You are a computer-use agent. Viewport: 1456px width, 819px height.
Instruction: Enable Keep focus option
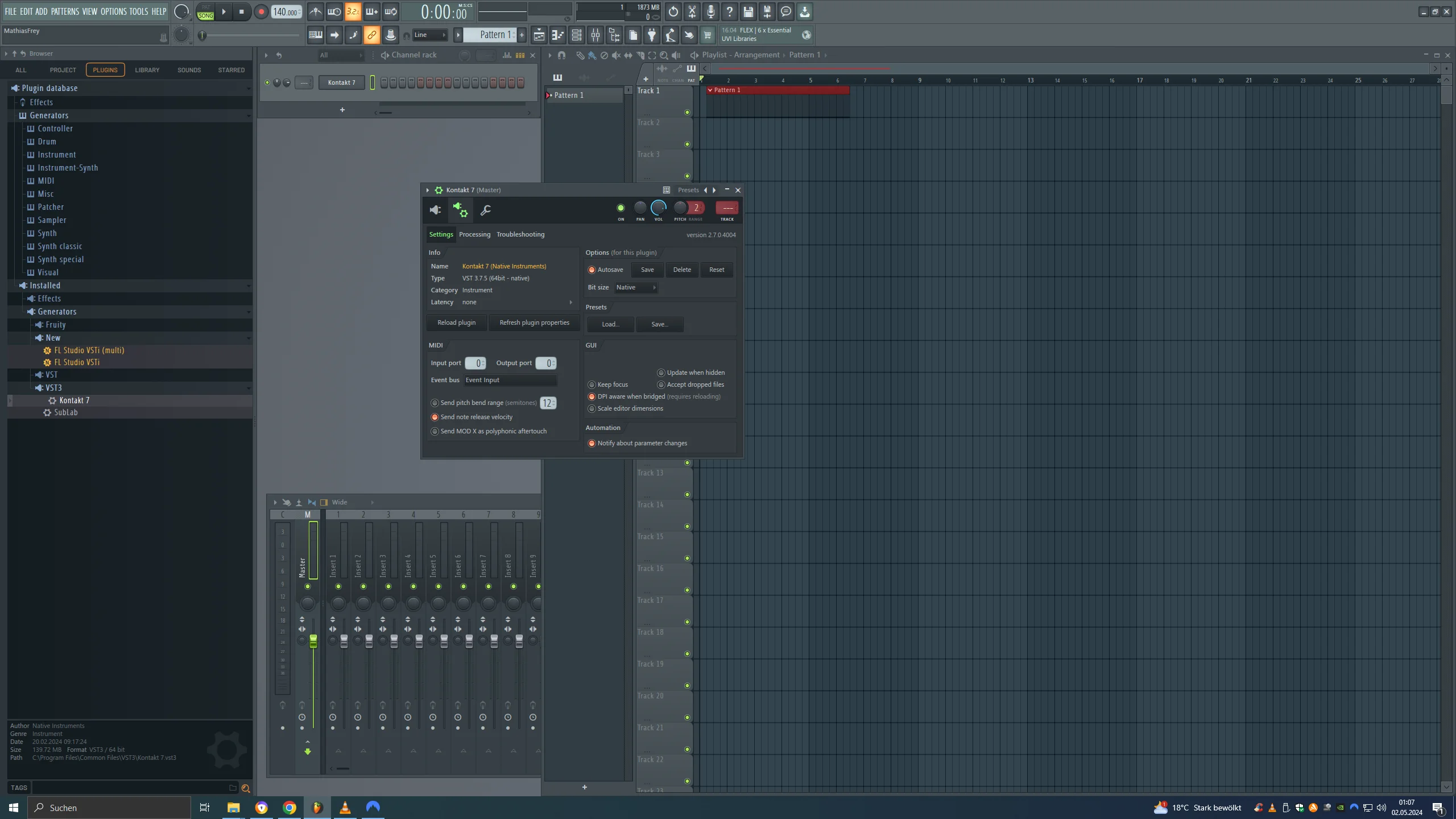pos(591,384)
